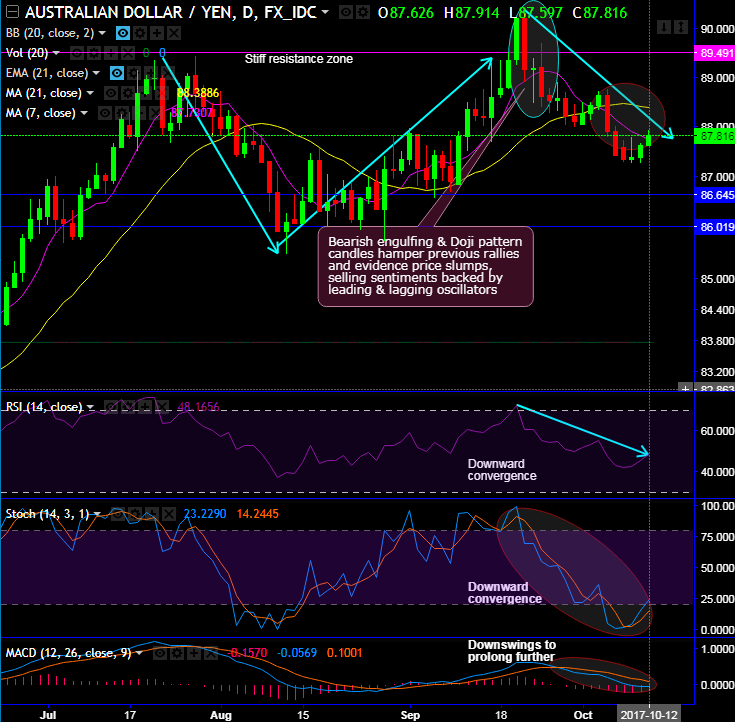
Task: Toggle visibility of the AUD/JPY main series
Action: [x=346, y=12]
